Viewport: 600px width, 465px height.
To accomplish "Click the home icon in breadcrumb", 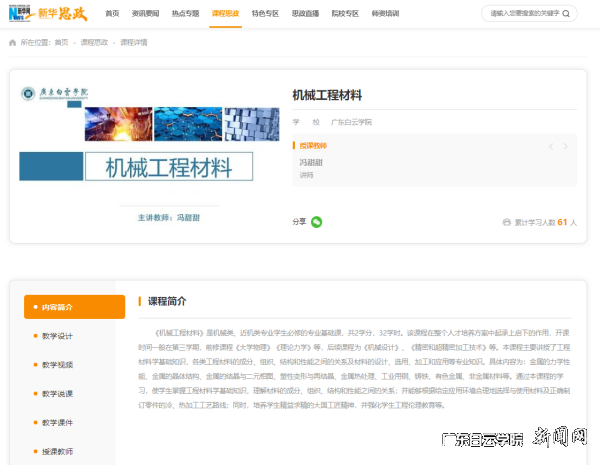I will pyautogui.click(x=12, y=43).
